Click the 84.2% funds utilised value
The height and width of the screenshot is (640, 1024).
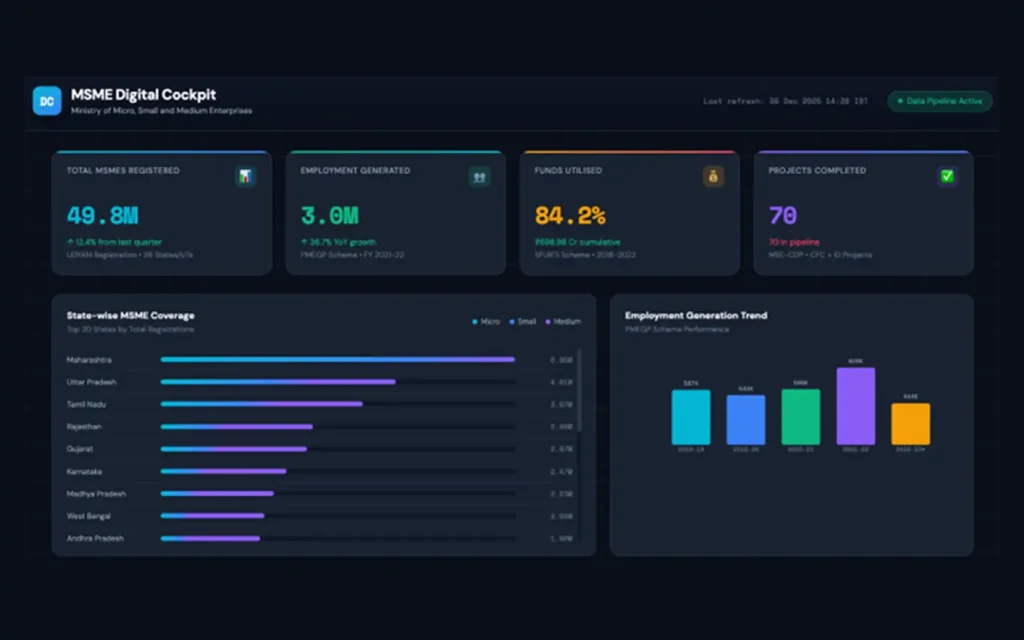tap(570, 215)
